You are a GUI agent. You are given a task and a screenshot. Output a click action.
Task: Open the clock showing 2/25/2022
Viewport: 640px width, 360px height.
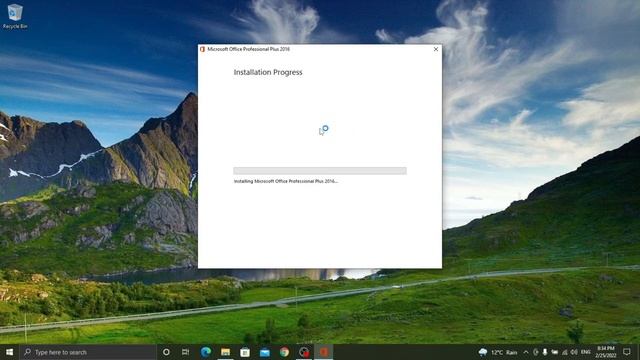[x=606, y=352]
